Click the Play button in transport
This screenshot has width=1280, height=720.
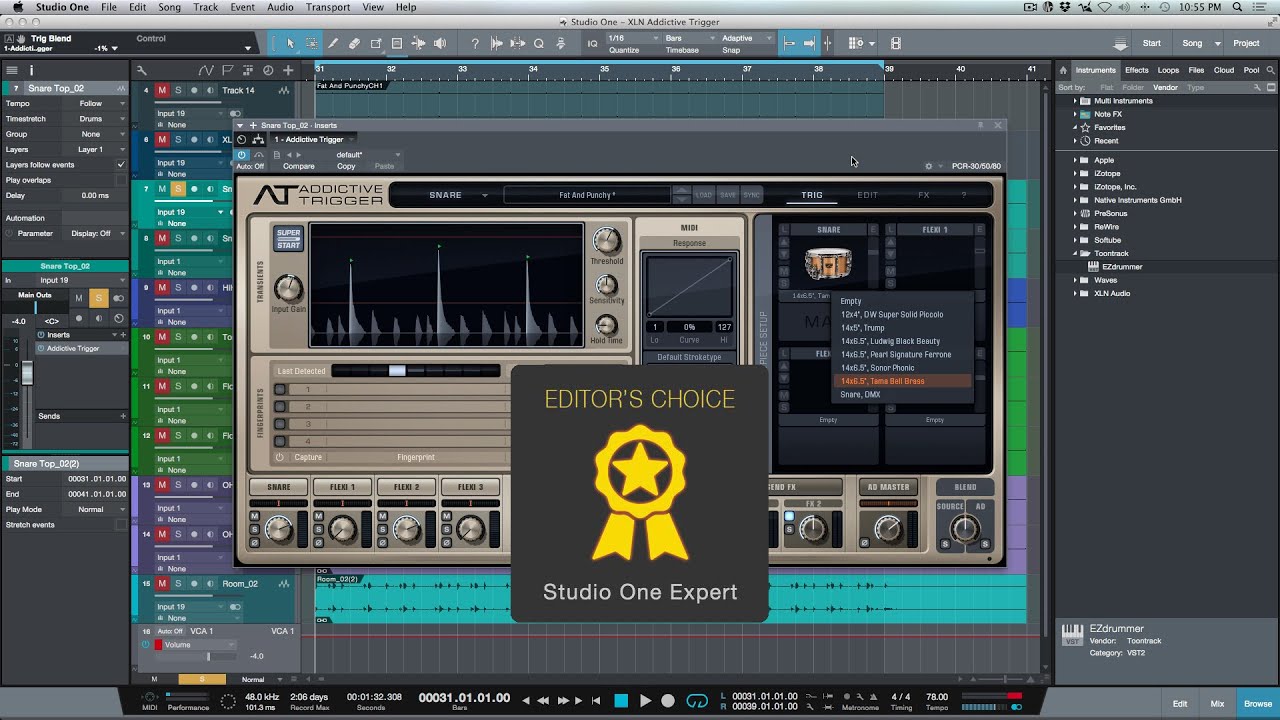(645, 701)
